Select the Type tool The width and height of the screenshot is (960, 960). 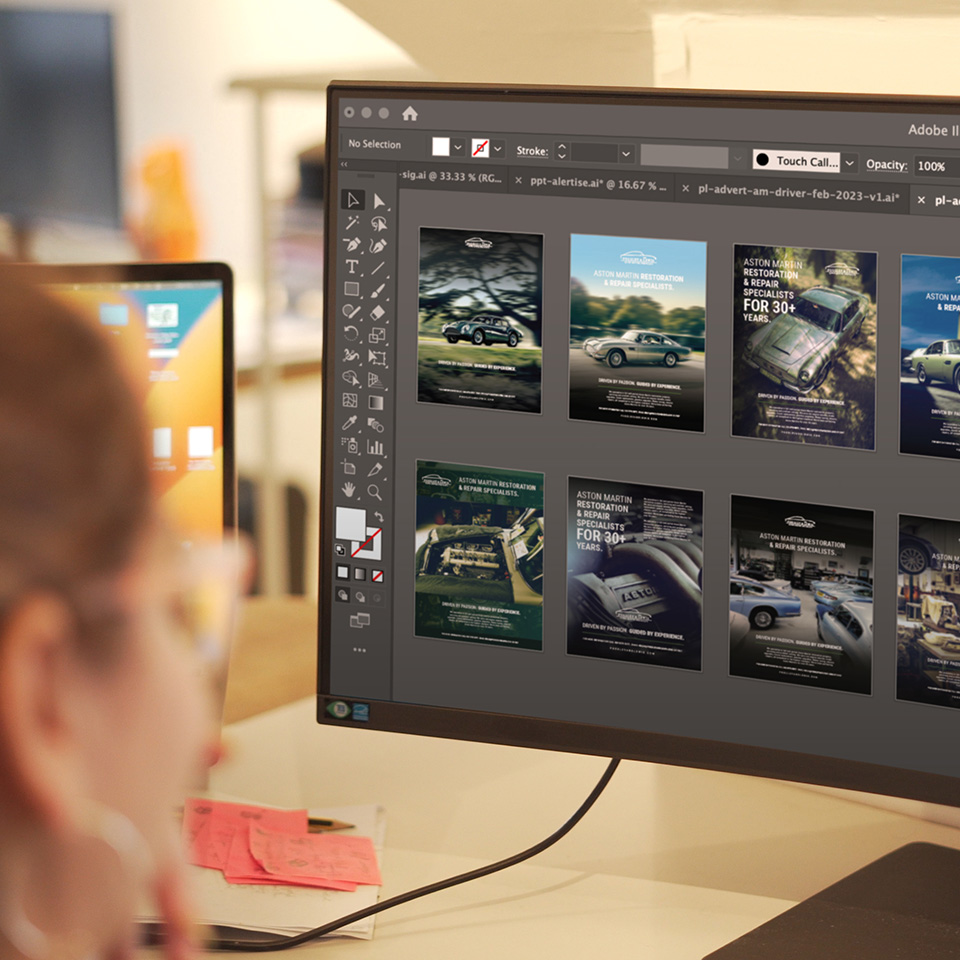[351, 266]
